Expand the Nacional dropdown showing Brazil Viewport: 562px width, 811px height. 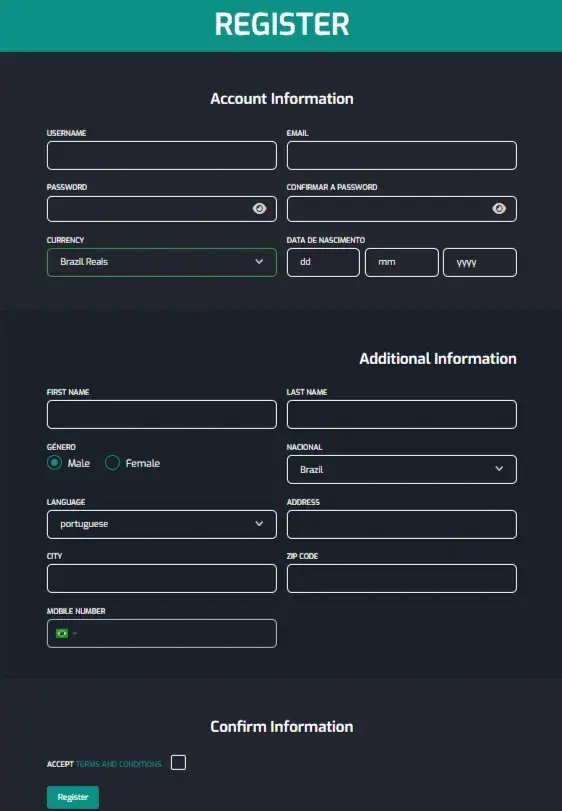point(402,469)
